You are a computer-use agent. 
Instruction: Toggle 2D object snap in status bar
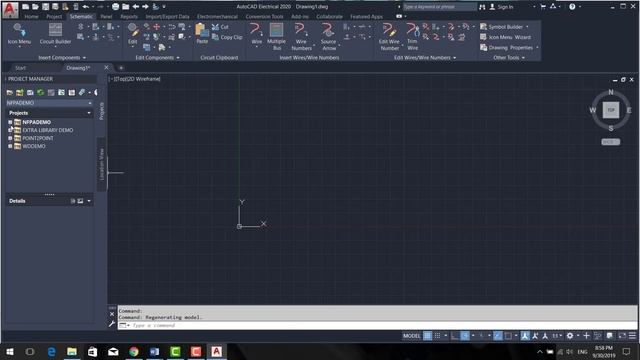tap(508, 336)
